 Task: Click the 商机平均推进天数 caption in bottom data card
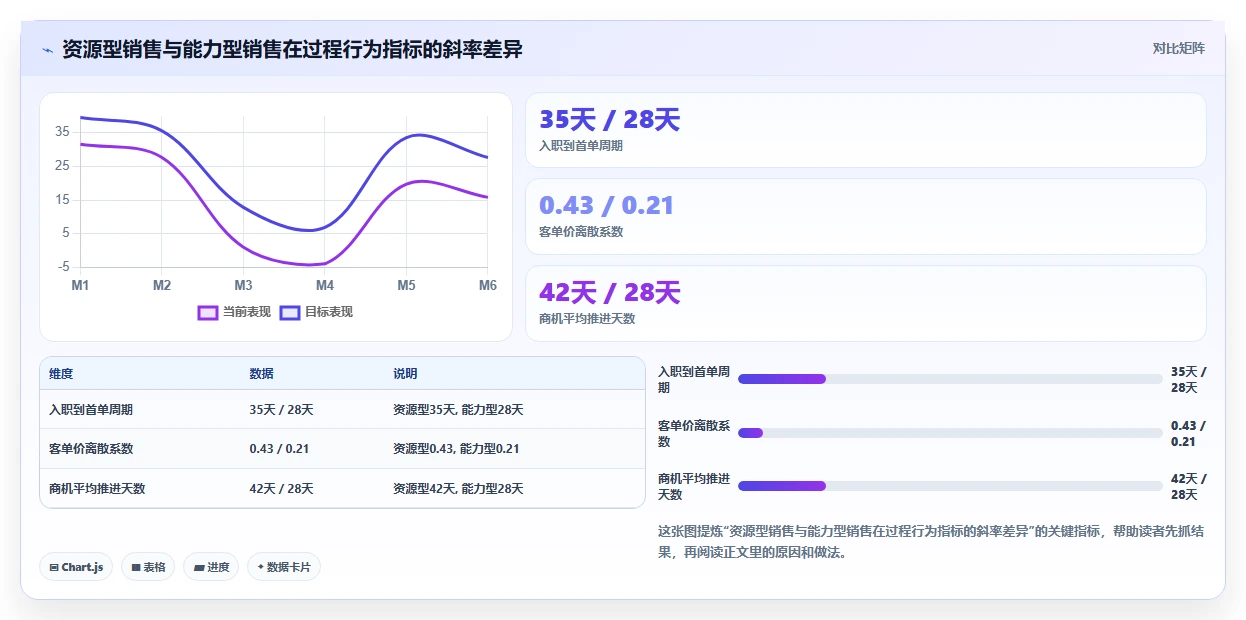click(x=587, y=319)
